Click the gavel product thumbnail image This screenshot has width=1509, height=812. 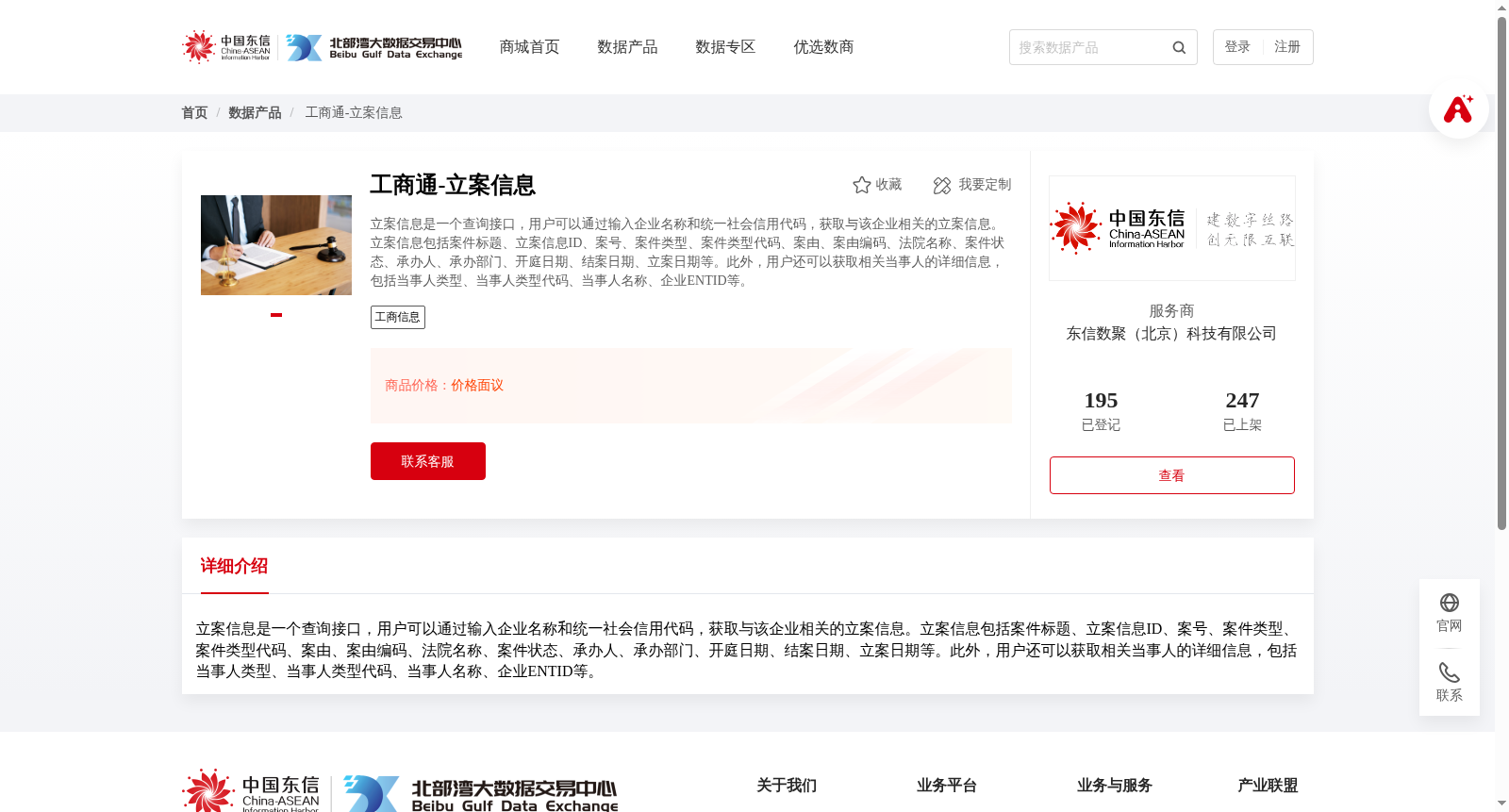(276, 245)
